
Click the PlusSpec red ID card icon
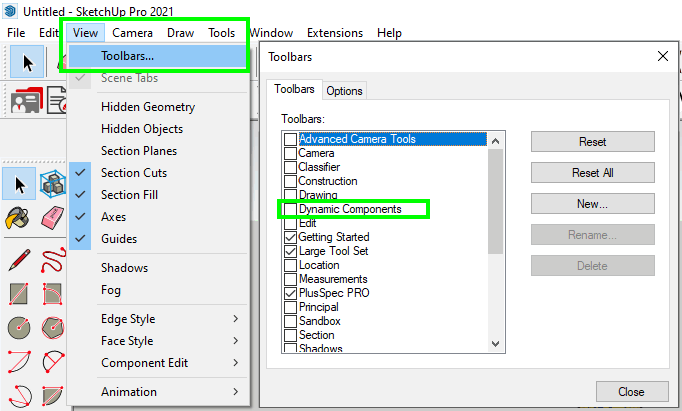[x=27, y=100]
